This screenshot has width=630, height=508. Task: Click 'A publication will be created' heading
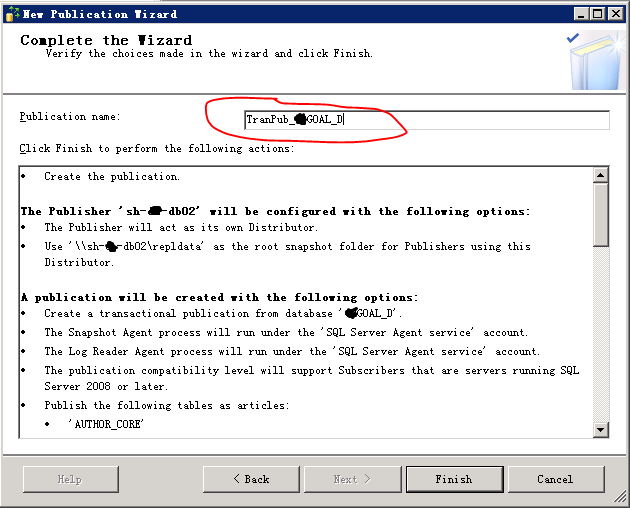(219, 297)
